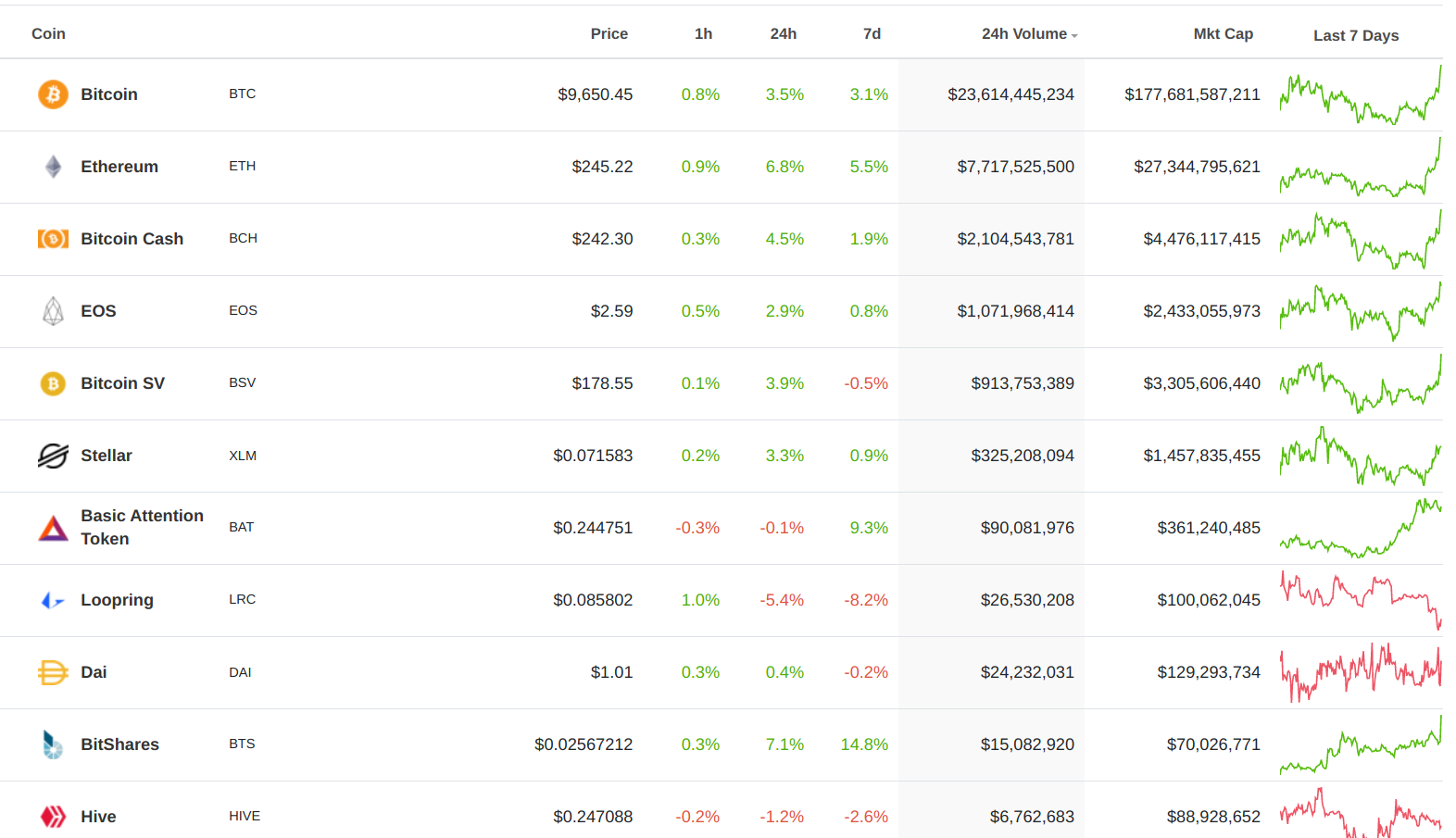The image size is (1456, 838).
Task: Sort by 7d change column header
Action: (x=872, y=34)
